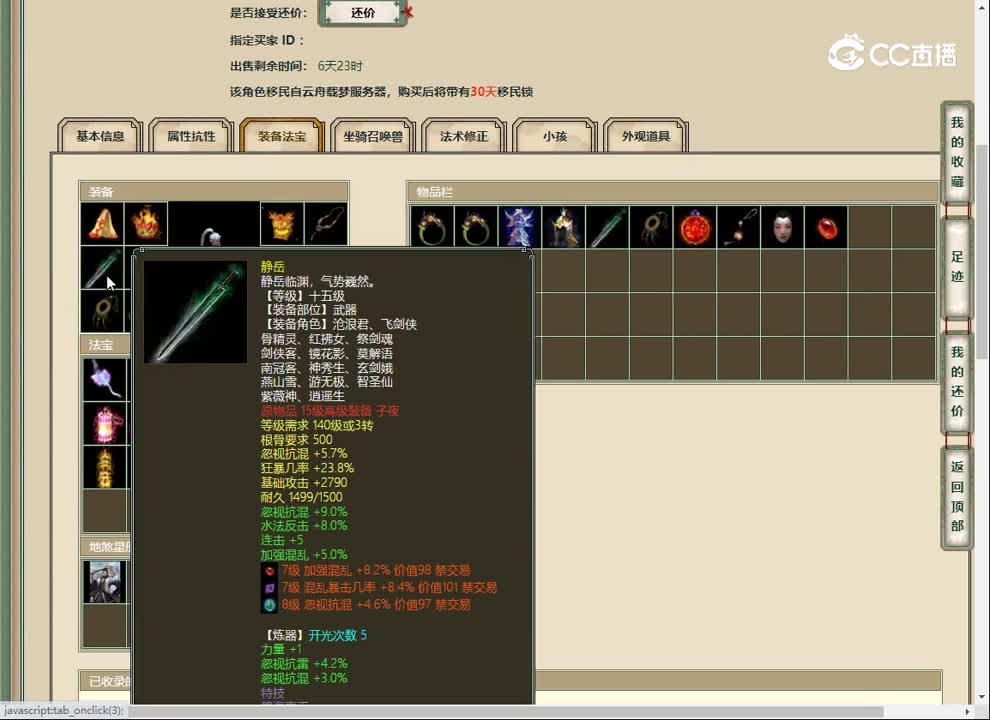Click the red gem icon in the 物品栏
Screen dimensions: 990x720
tap(696, 226)
